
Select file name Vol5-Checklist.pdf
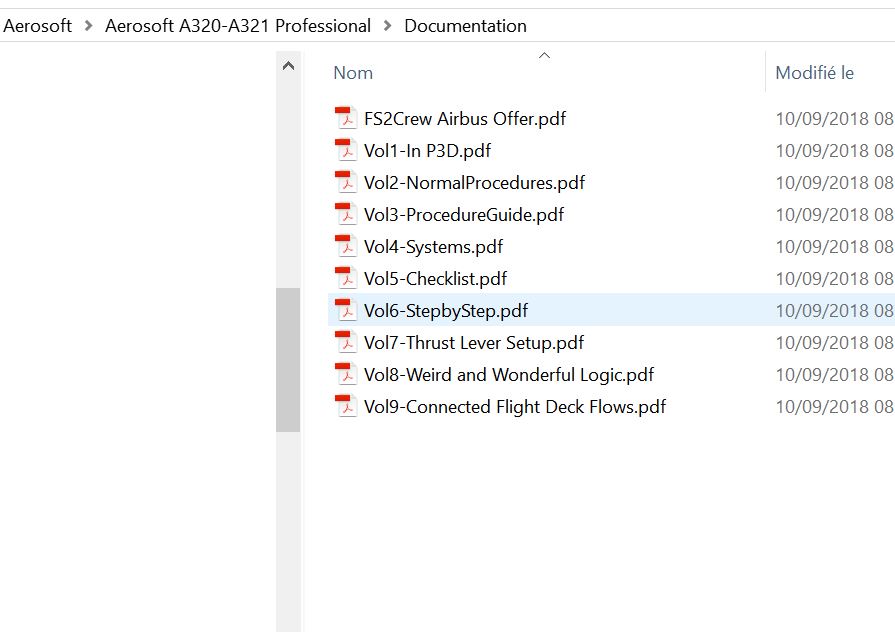point(436,279)
